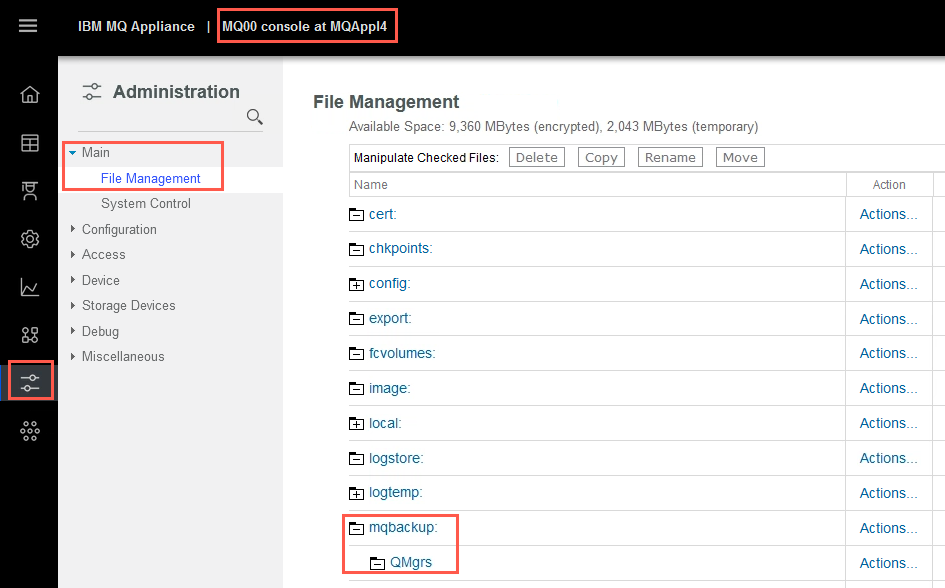
Task: Expand the Device section
Action: coord(72,280)
